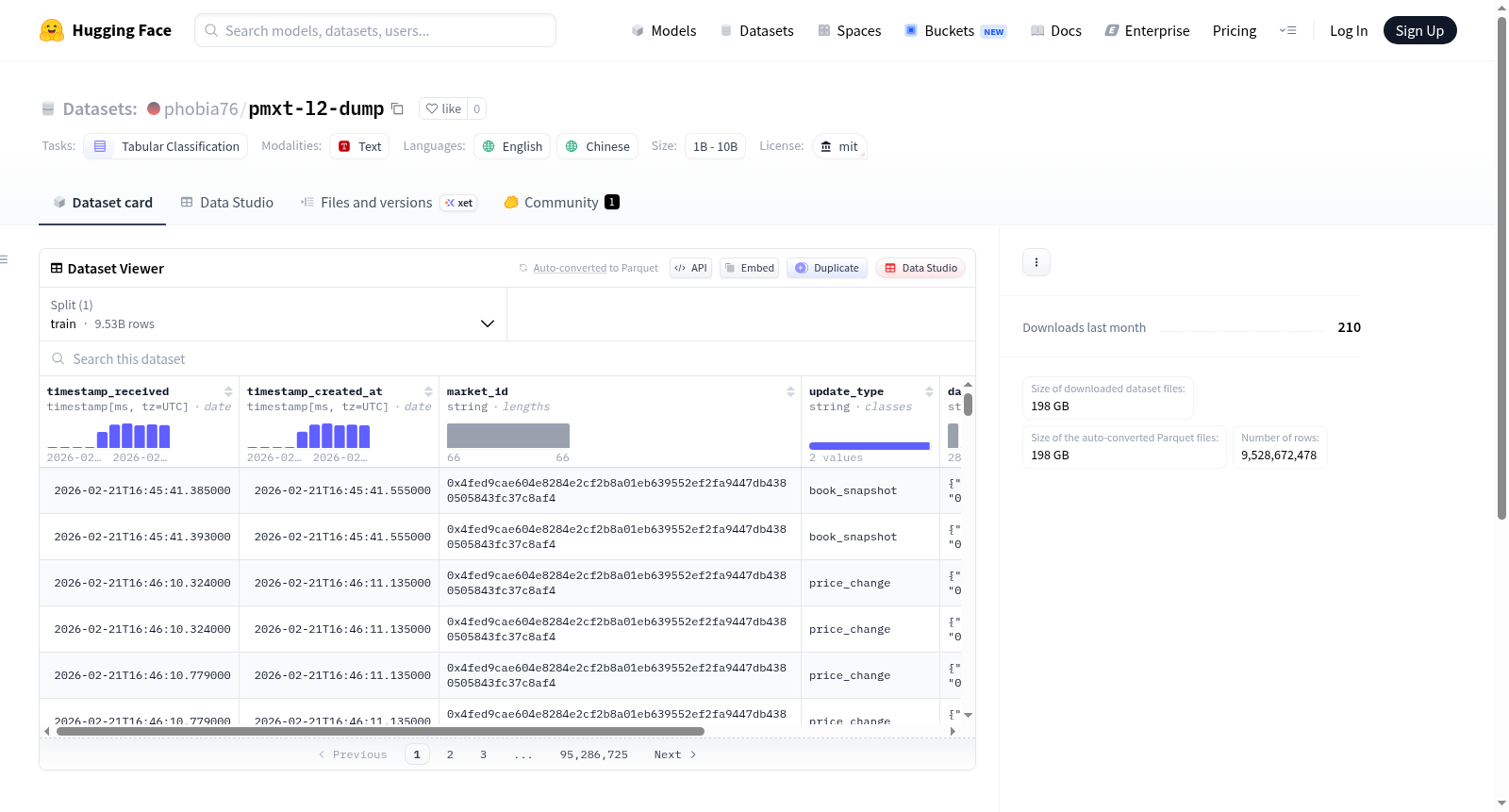
Task: Click the Embed button
Action: [749, 269]
